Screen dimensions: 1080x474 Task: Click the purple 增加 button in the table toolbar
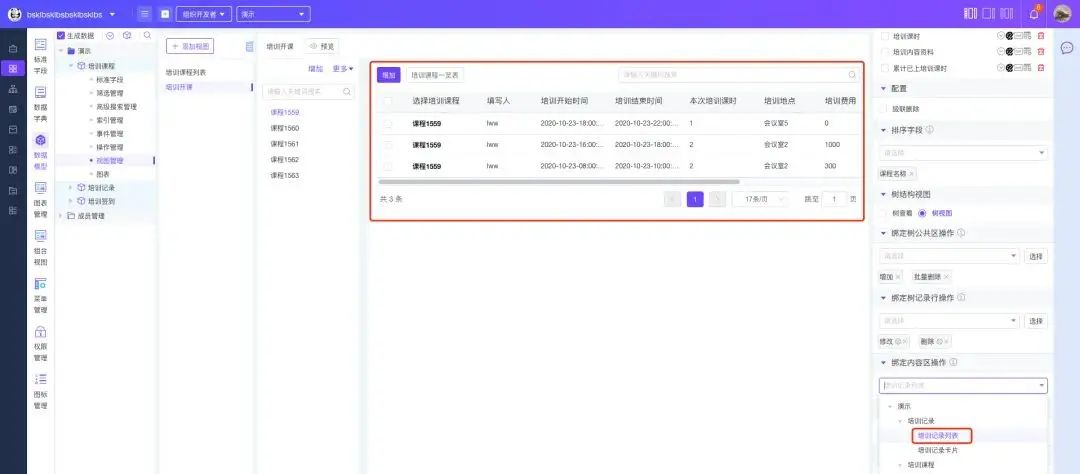click(388, 75)
